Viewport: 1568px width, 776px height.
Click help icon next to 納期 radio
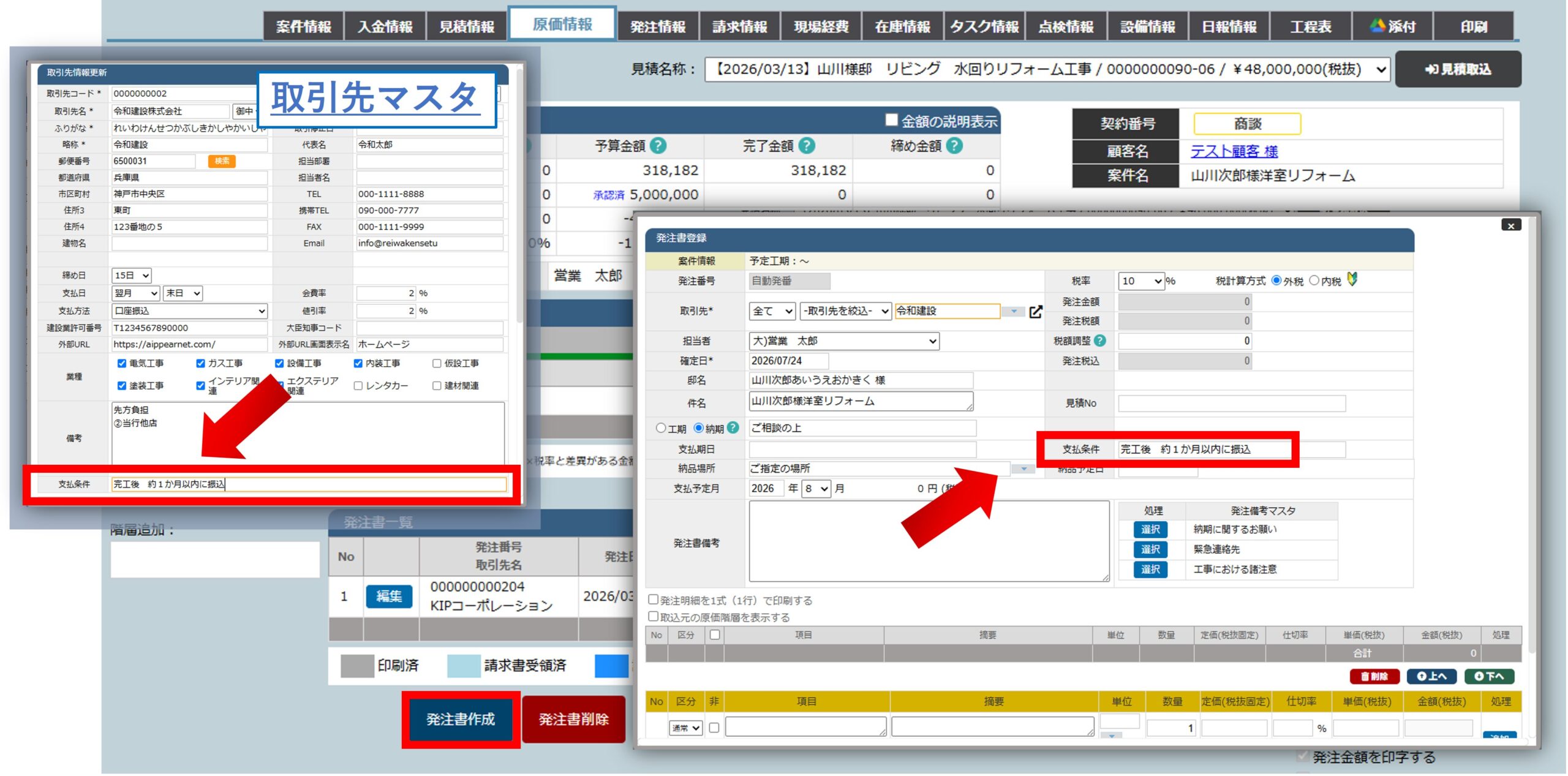(x=733, y=428)
